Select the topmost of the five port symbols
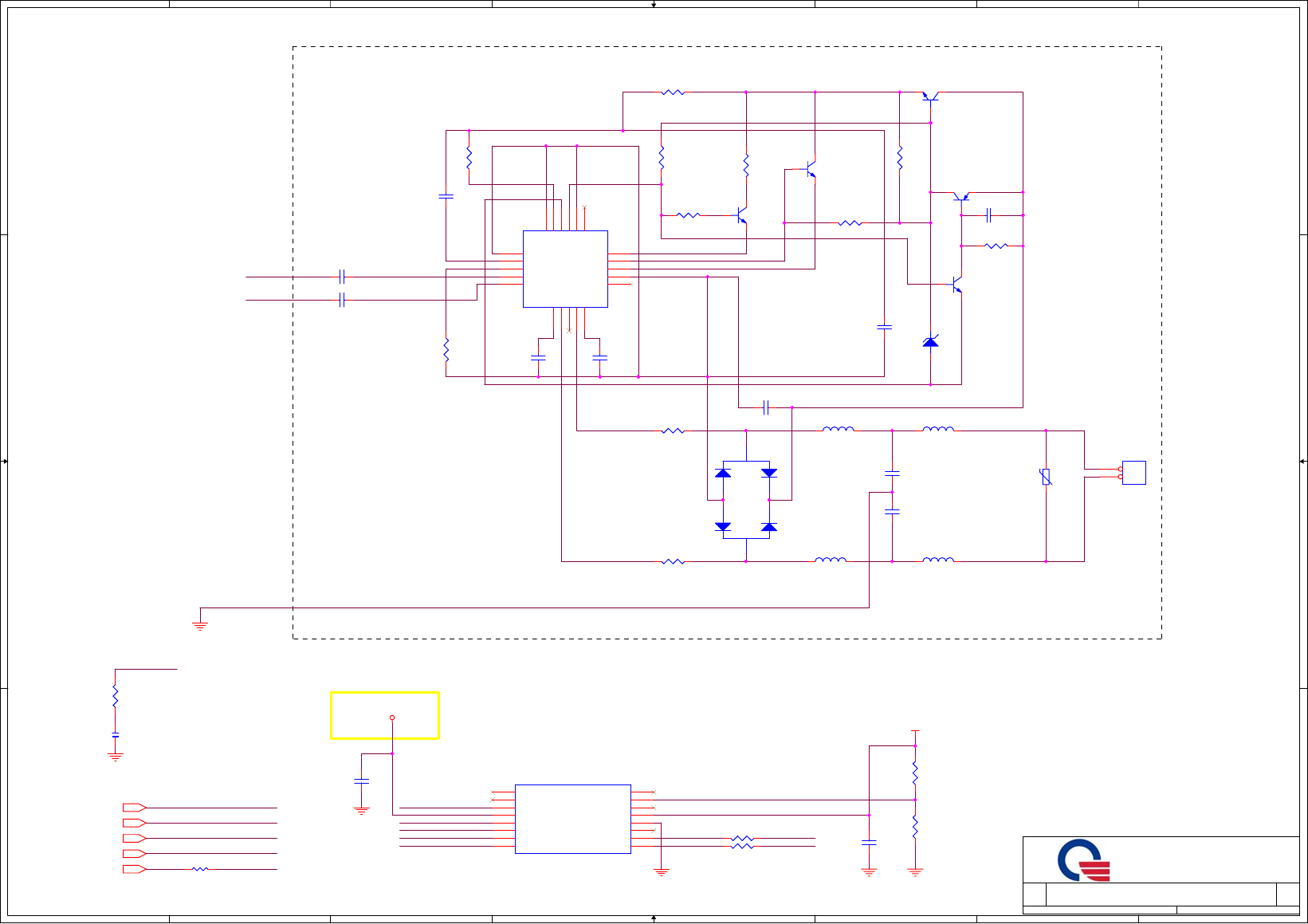Viewport: 1308px width, 924px height. click(134, 808)
